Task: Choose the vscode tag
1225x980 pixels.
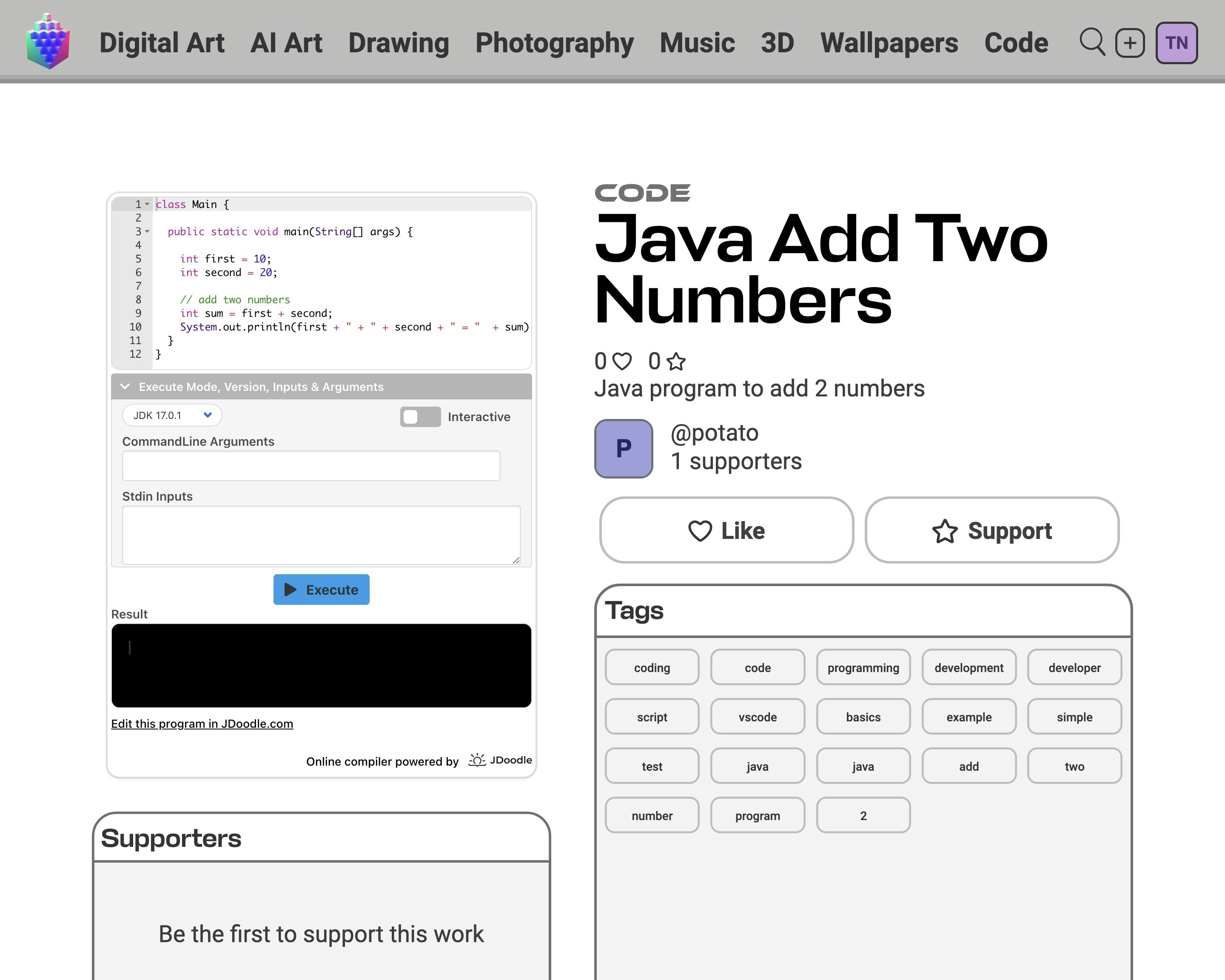Action: (758, 717)
